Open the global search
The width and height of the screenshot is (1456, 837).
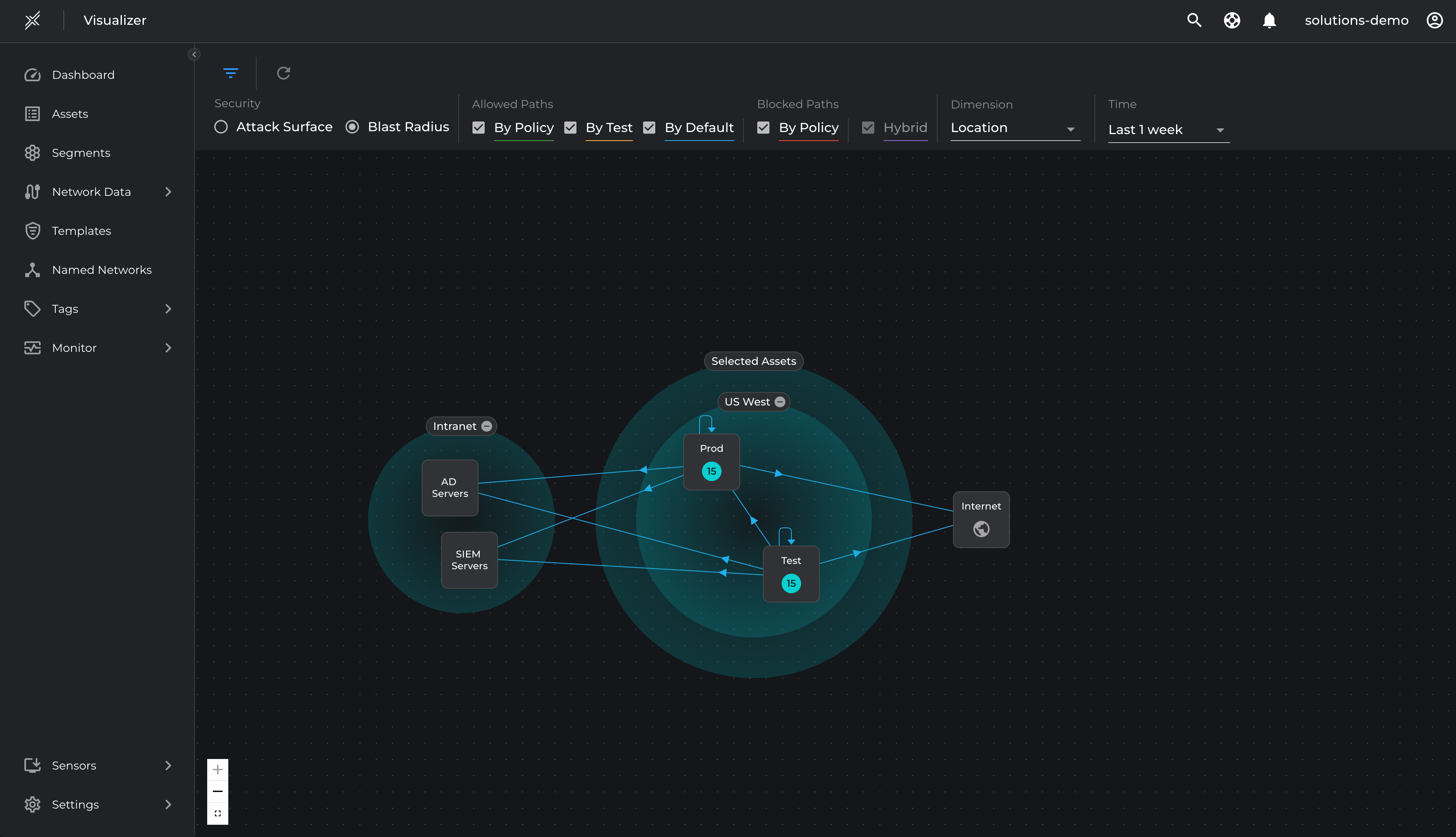[1194, 20]
